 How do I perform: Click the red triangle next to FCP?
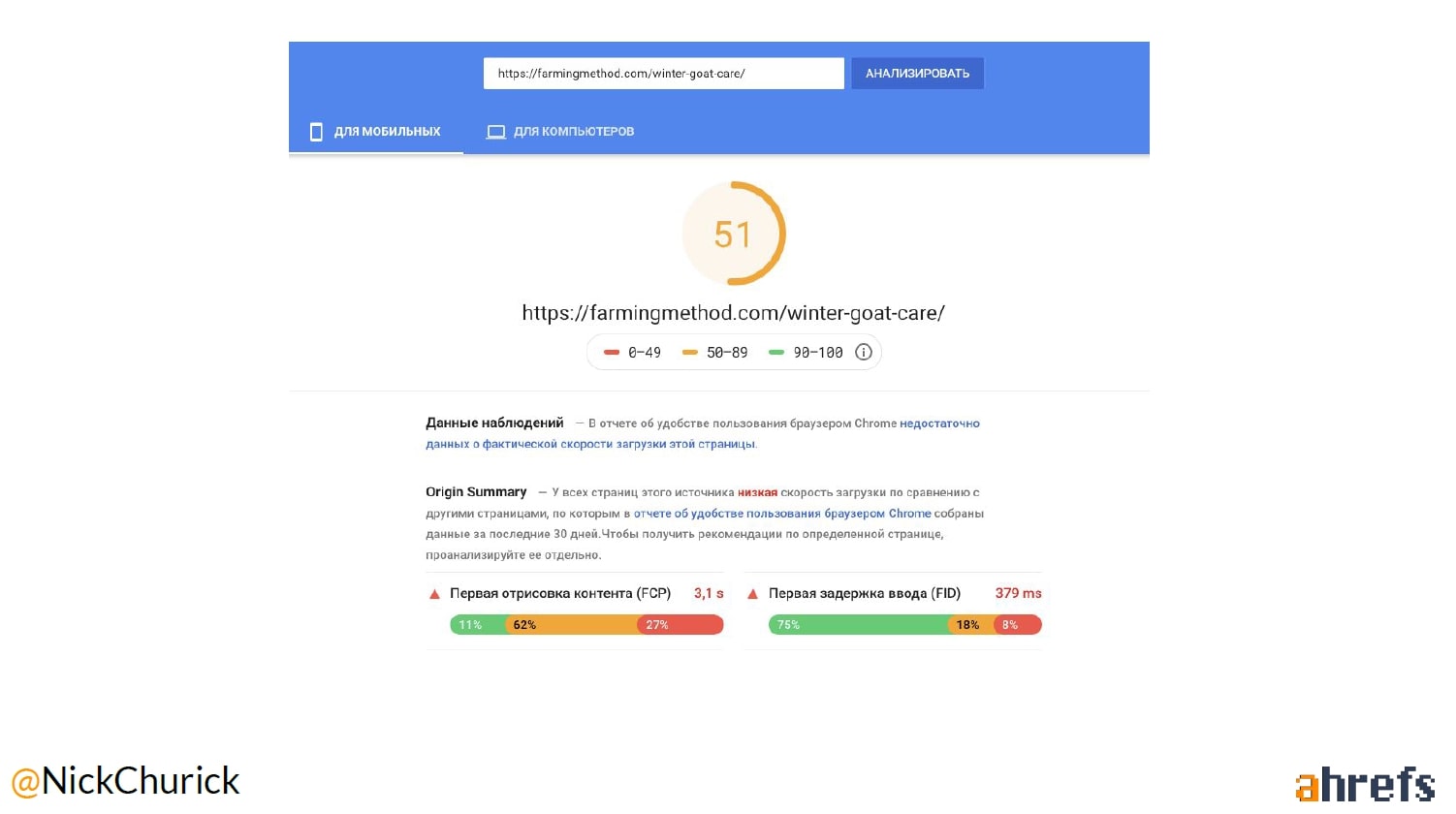pyautogui.click(x=435, y=594)
